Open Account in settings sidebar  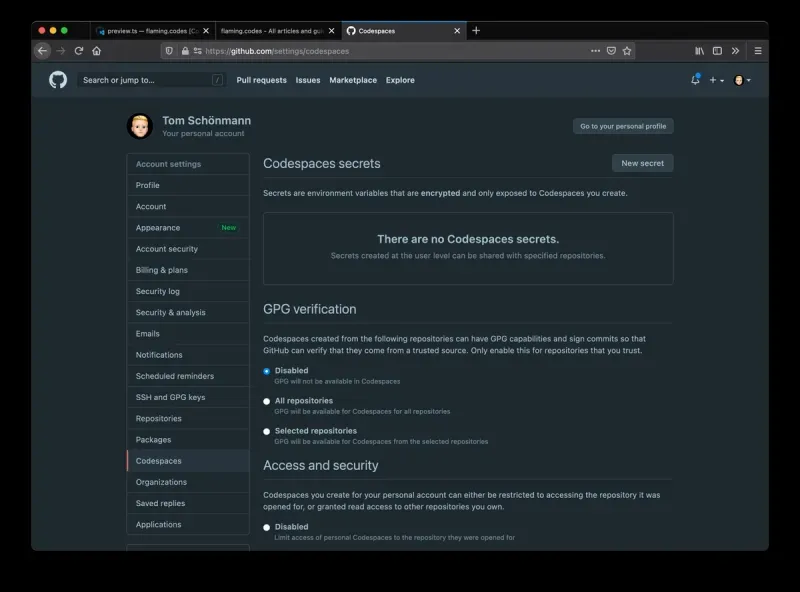[188, 207]
